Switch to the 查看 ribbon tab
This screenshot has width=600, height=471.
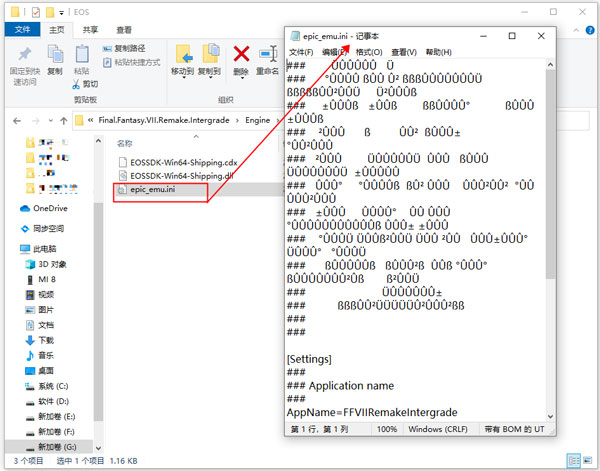click(123, 30)
